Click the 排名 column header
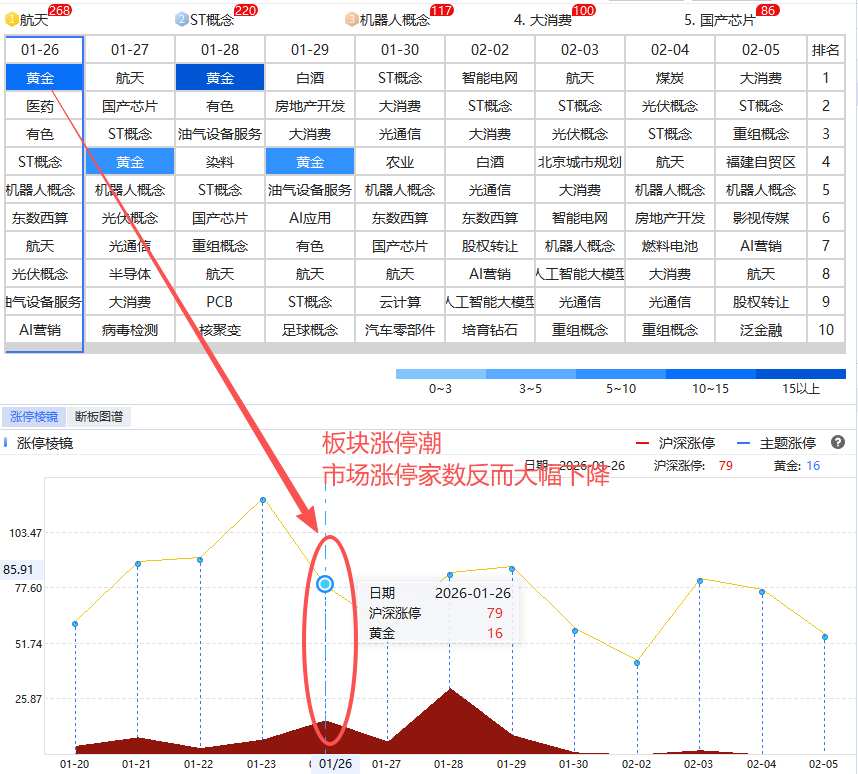This screenshot has height=774, width=858. point(826,49)
